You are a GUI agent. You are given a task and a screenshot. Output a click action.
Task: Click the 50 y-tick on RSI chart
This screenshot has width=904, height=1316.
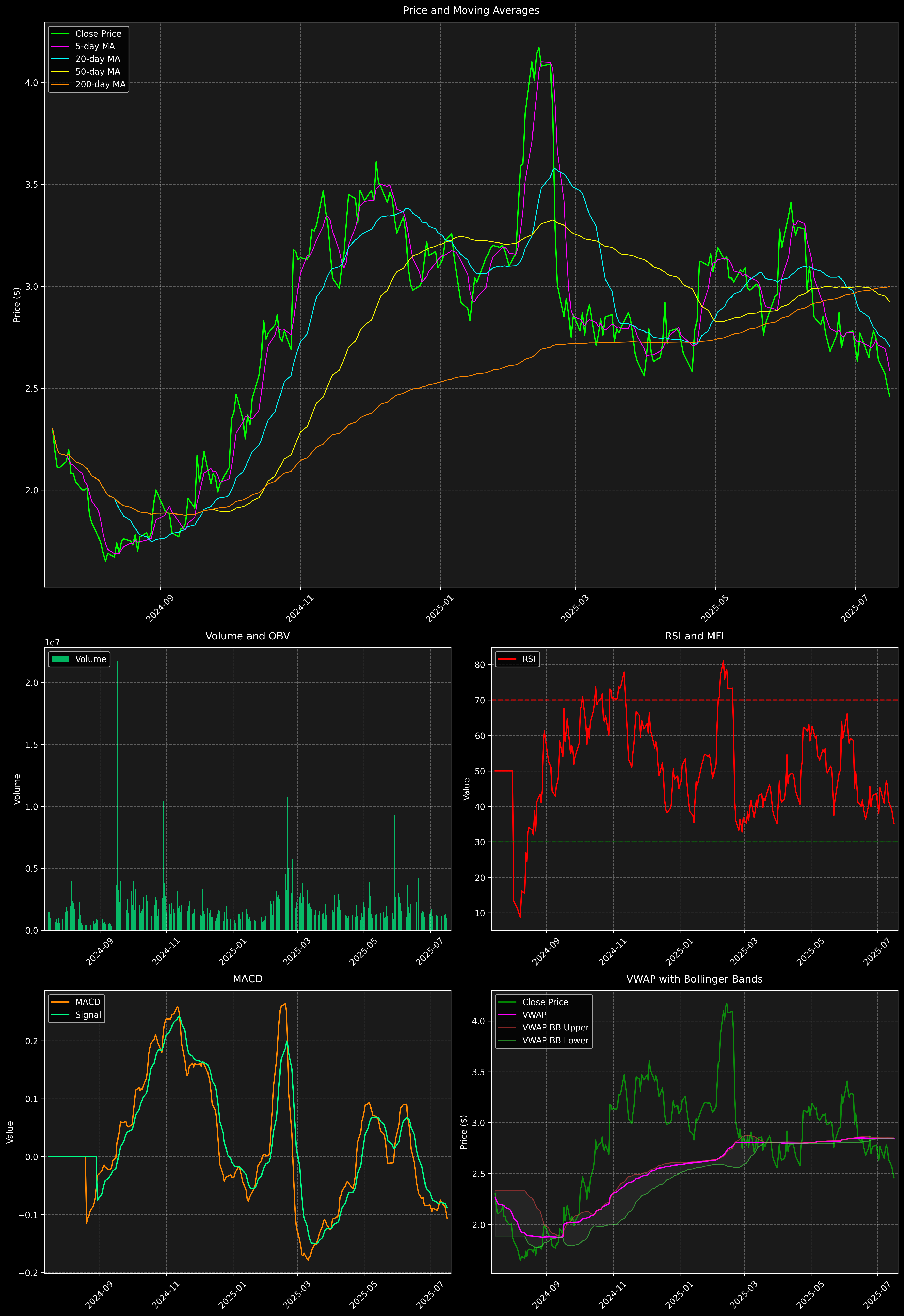pos(480,771)
